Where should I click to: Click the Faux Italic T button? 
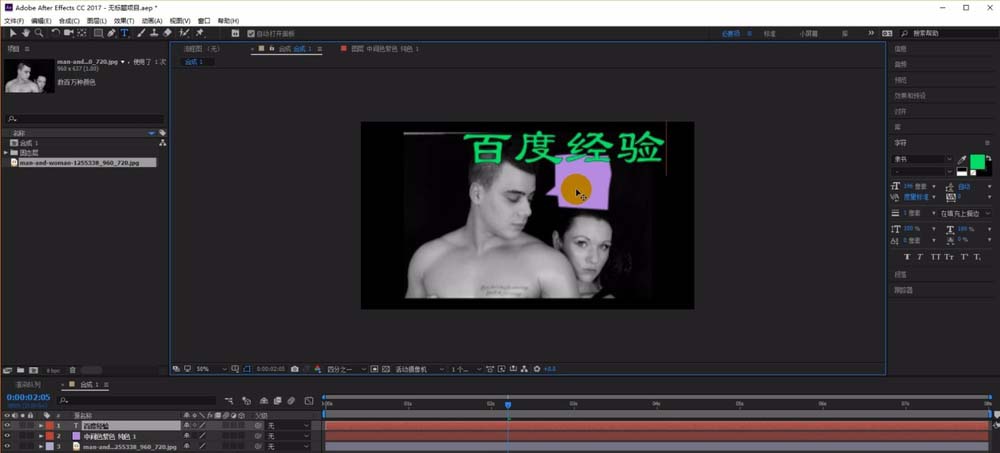920,257
